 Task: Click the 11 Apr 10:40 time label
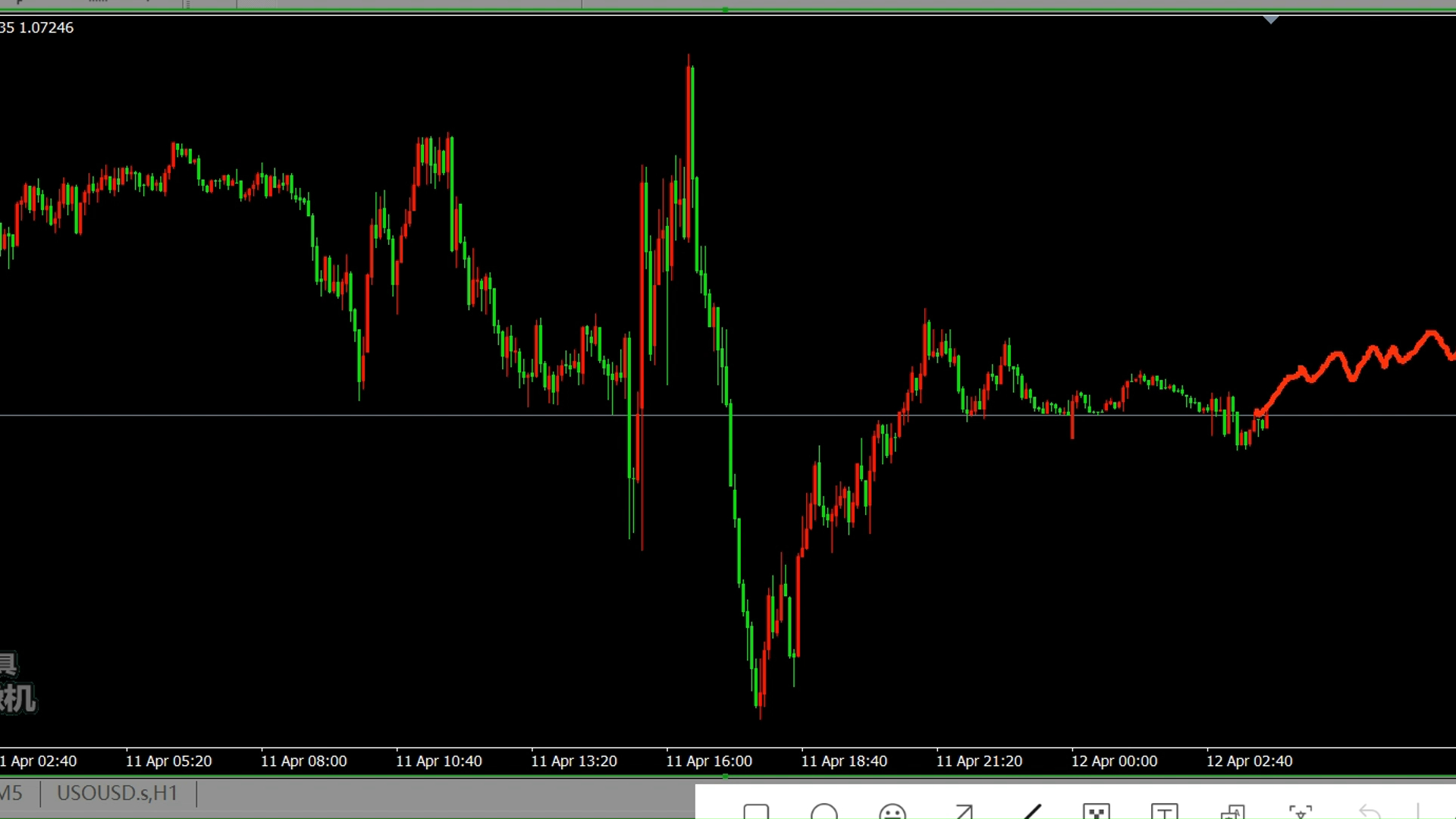click(438, 761)
